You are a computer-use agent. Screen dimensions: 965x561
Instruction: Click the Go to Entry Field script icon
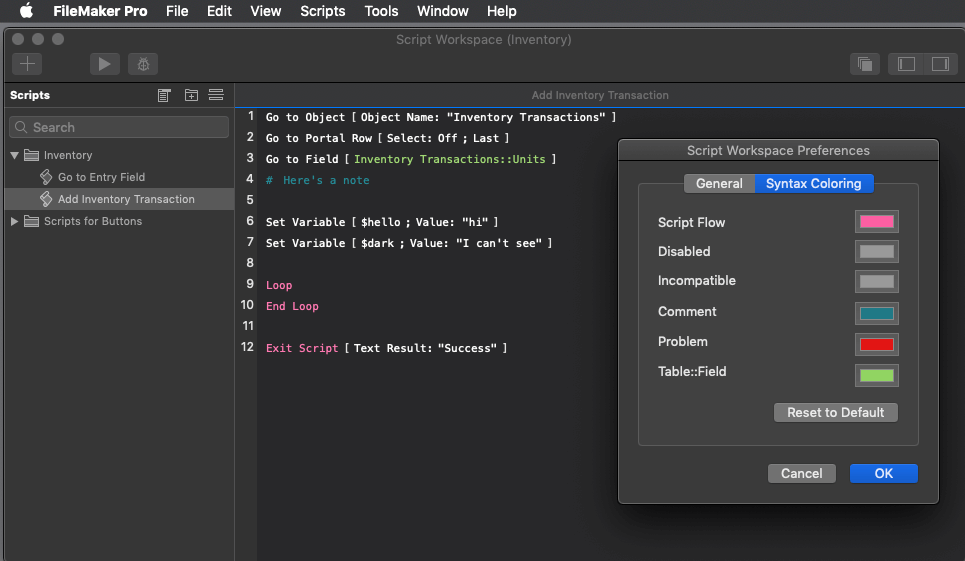[46, 177]
